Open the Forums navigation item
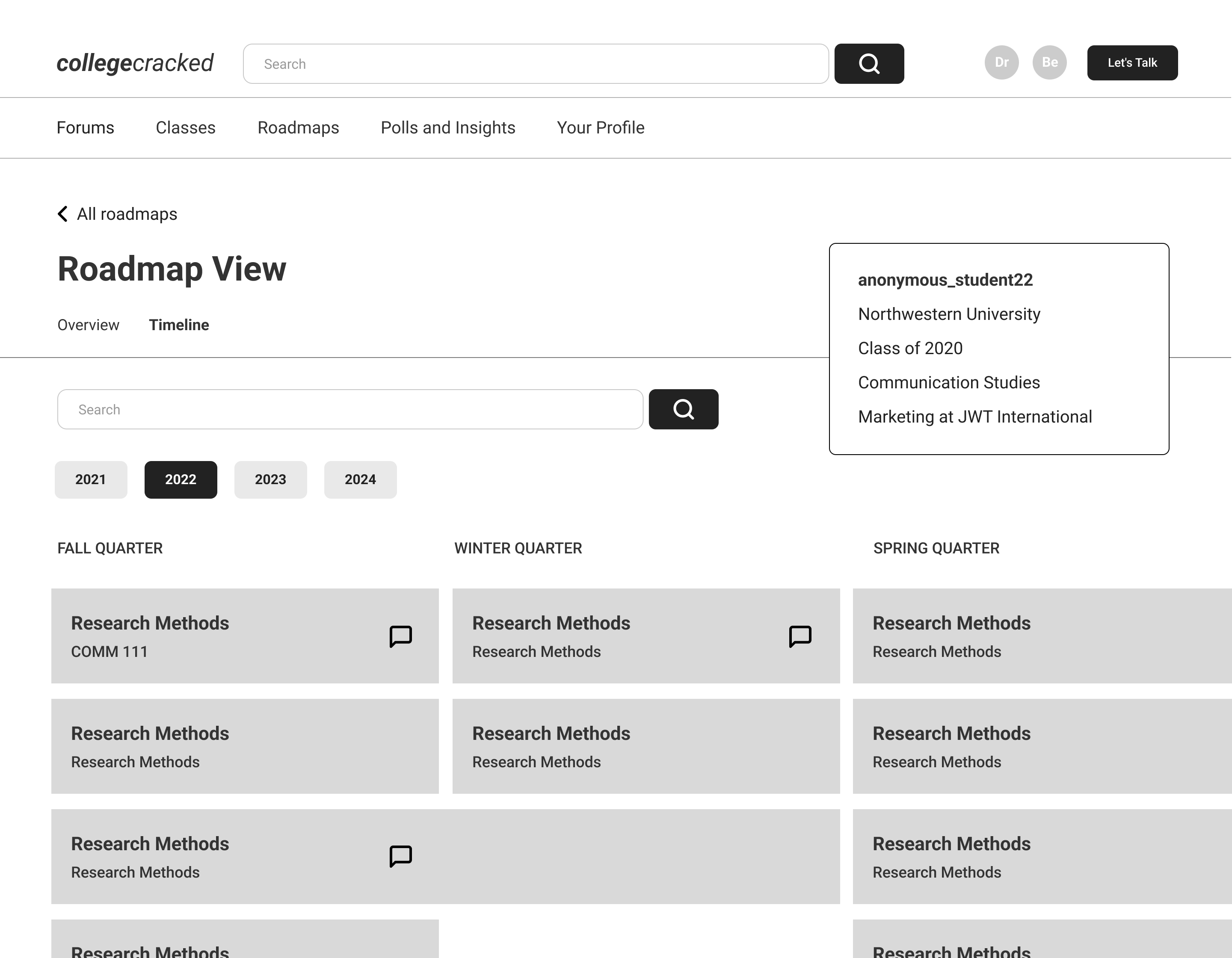The width and height of the screenshot is (1232, 958). pos(85,128)
